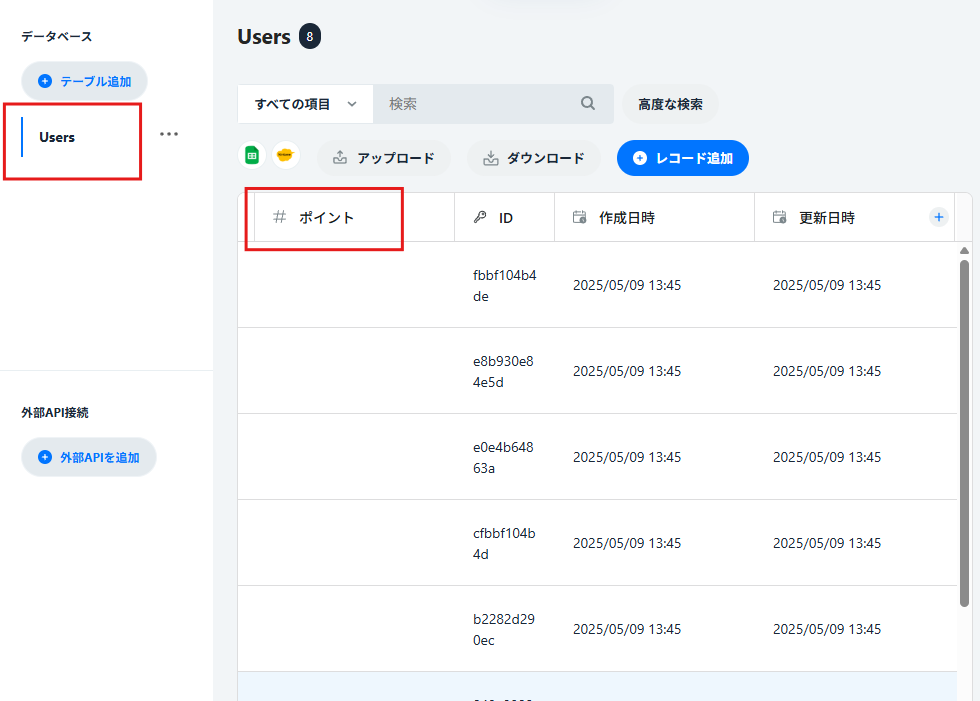
Task: Select the record ID b2282d290ec
Action: [x=504, y=630]
